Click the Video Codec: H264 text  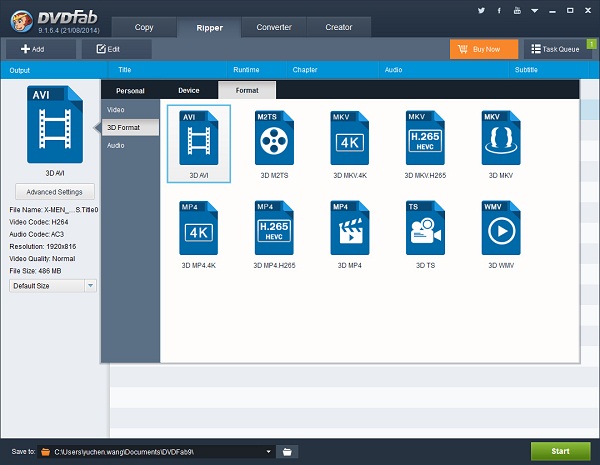(39, 222)
